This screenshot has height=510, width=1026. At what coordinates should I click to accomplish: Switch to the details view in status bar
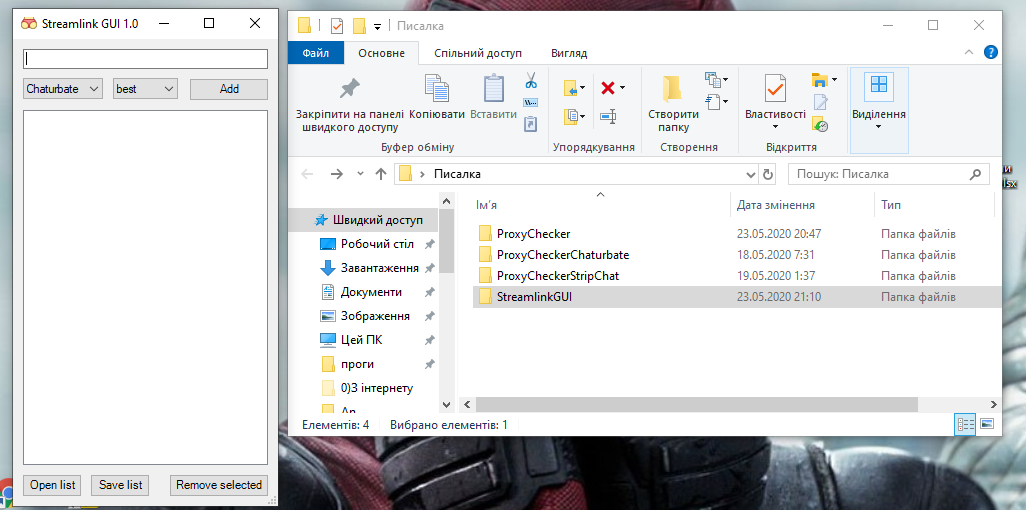[x=966, y=424]
